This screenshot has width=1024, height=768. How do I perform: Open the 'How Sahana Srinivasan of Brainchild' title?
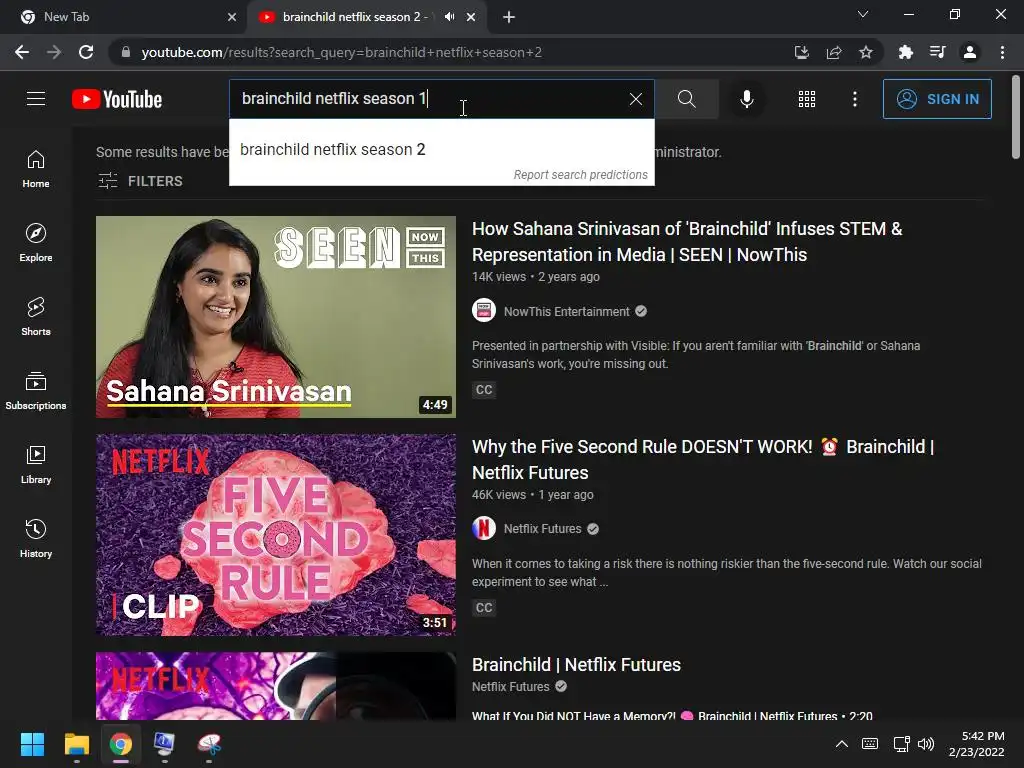pyautogui.click(x=687, y=242)
